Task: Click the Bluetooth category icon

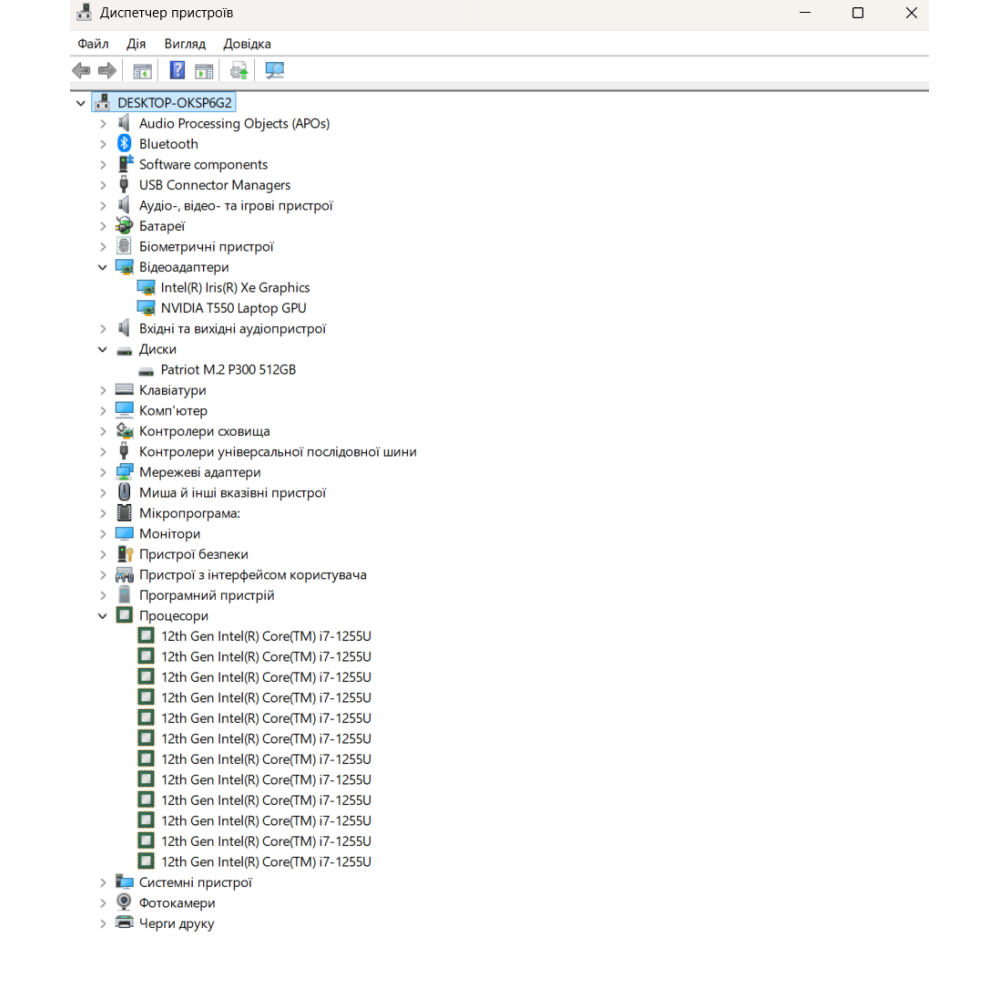Action: coord(124,144)
